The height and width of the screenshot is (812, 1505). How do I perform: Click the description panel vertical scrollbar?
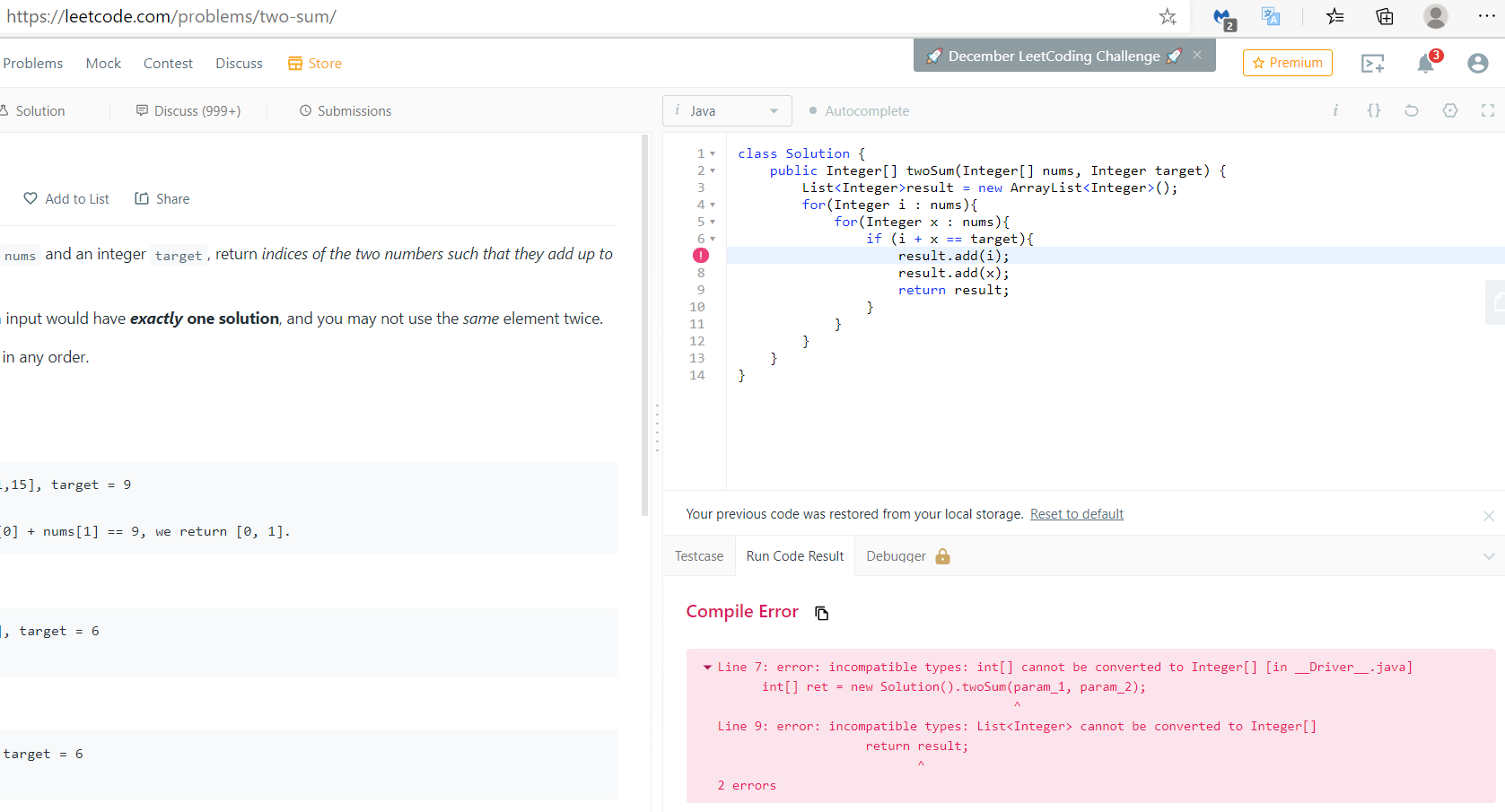coord(644,325)
